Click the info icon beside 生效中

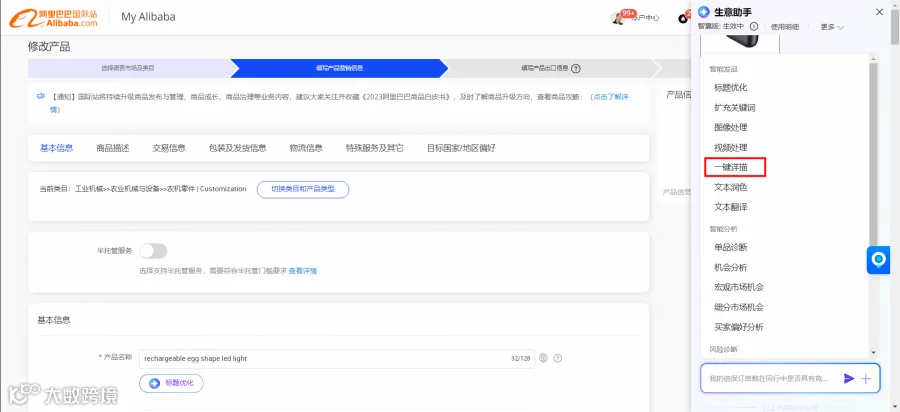tap(754, 26)
